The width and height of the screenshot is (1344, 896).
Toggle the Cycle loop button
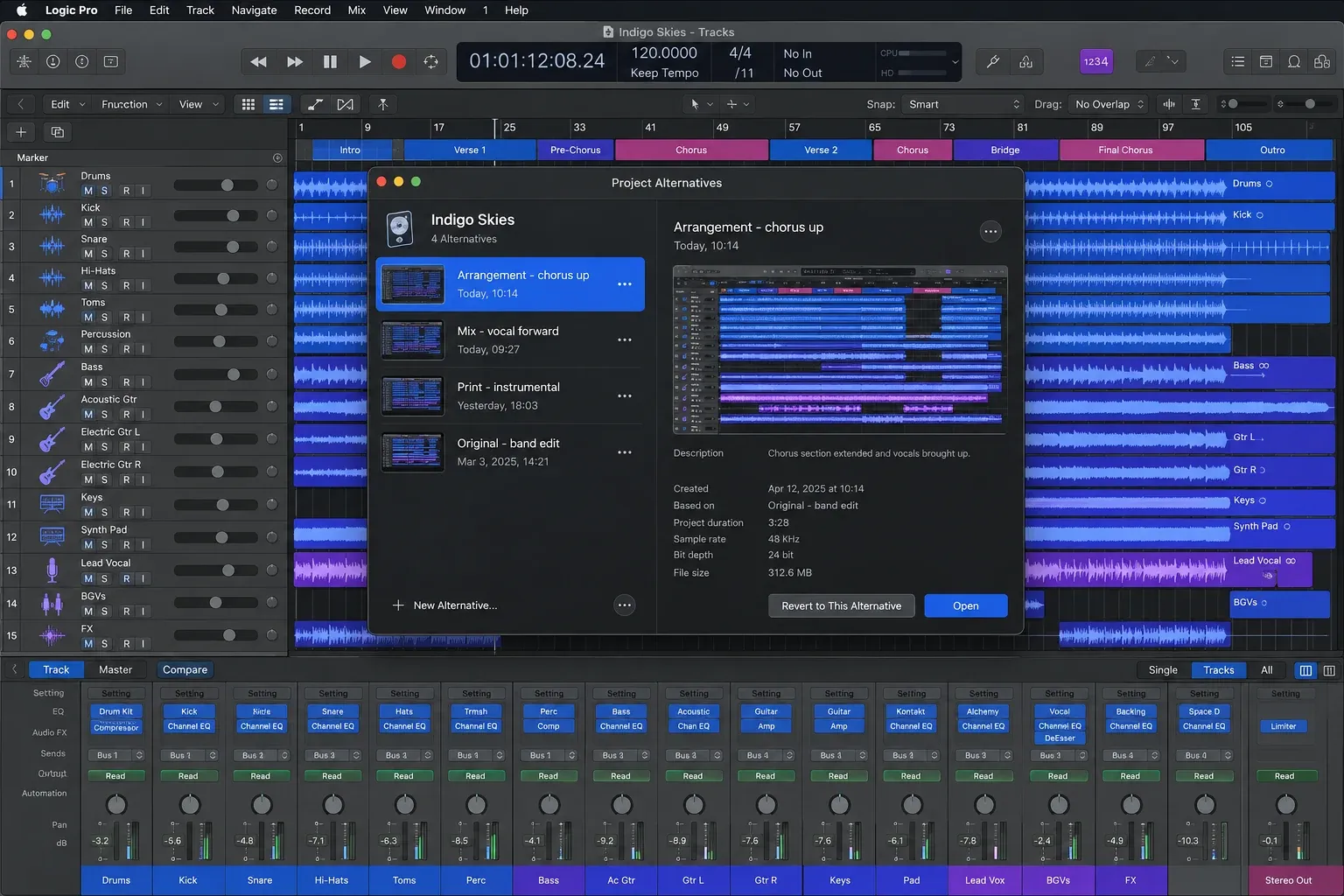click(x=431, y=61)
